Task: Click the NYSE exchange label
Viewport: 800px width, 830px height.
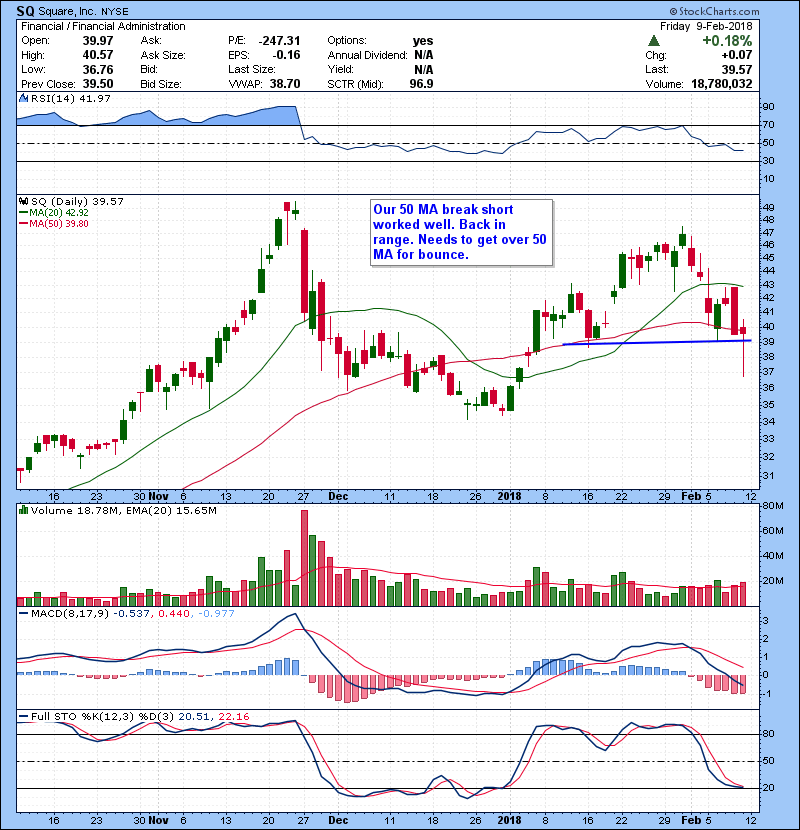Action: [115, 12]
